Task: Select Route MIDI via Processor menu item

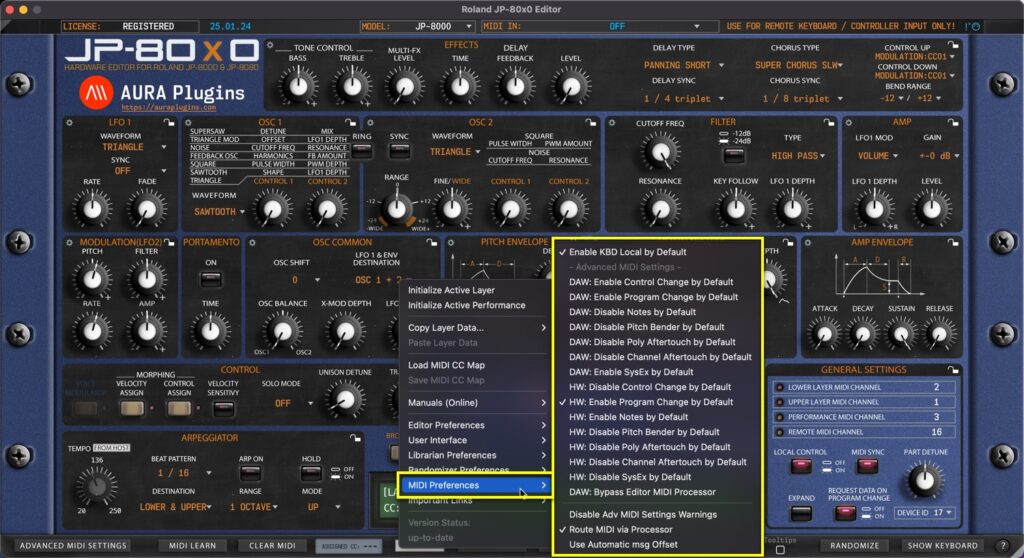Action: (x=620, y=529)
